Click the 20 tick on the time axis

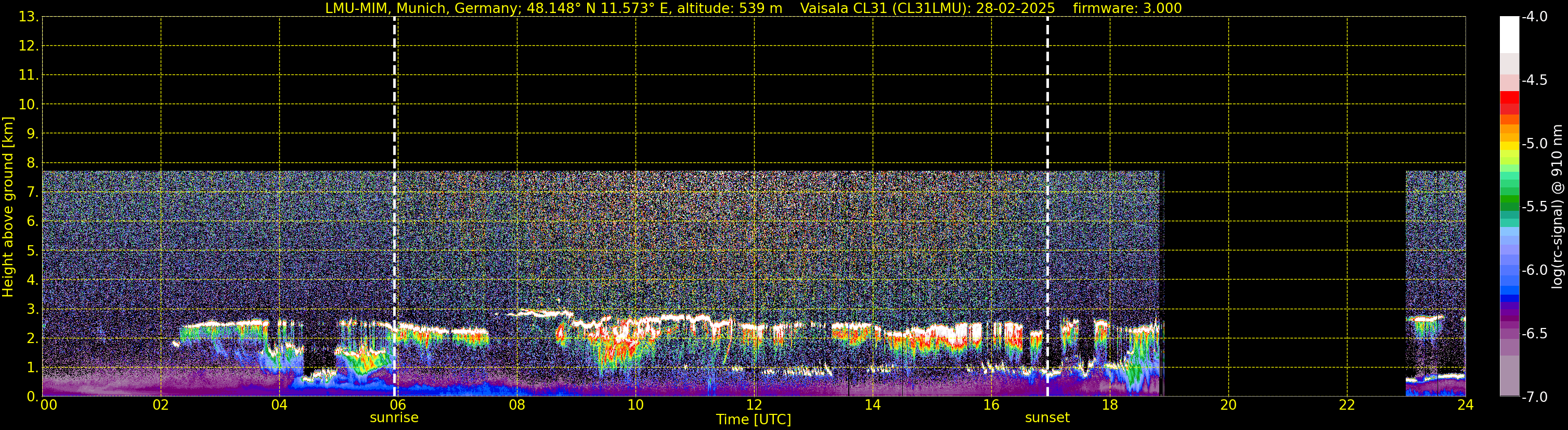1228,405
